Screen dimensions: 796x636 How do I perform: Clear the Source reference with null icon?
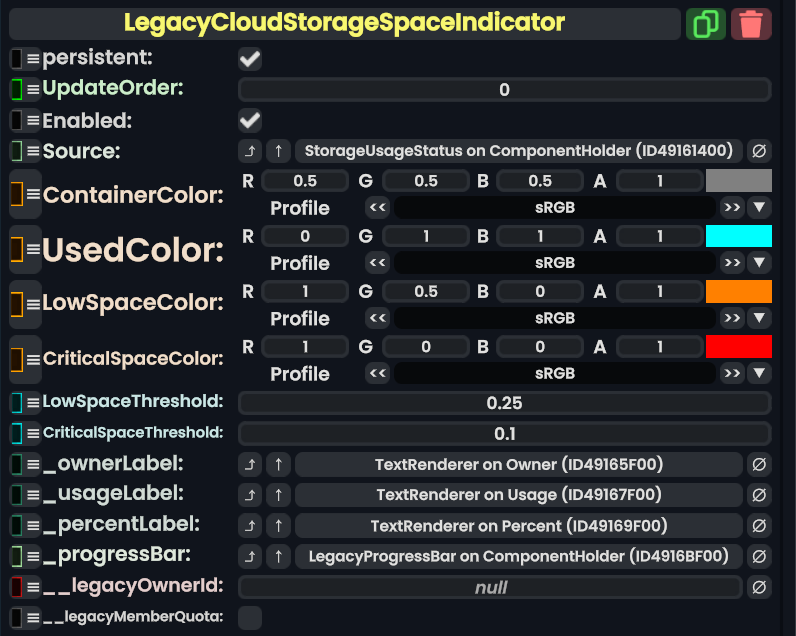coord(759,151)
